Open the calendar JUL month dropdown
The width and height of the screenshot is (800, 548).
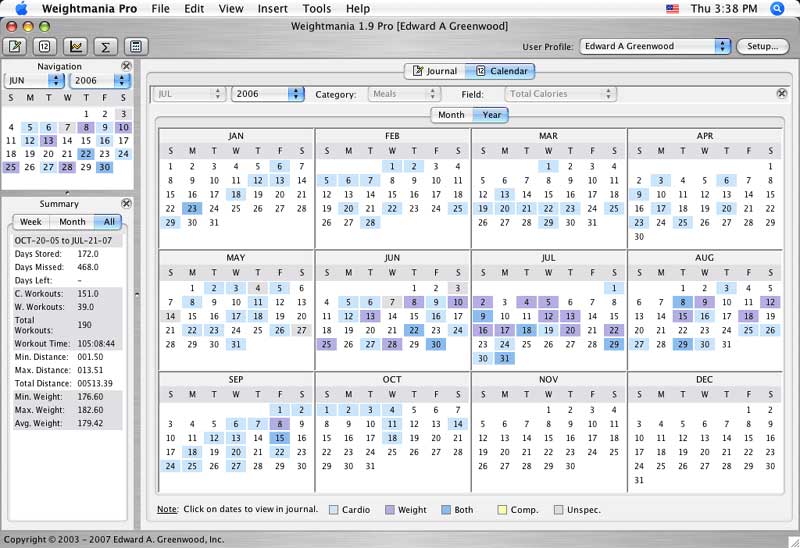[188, 94]
